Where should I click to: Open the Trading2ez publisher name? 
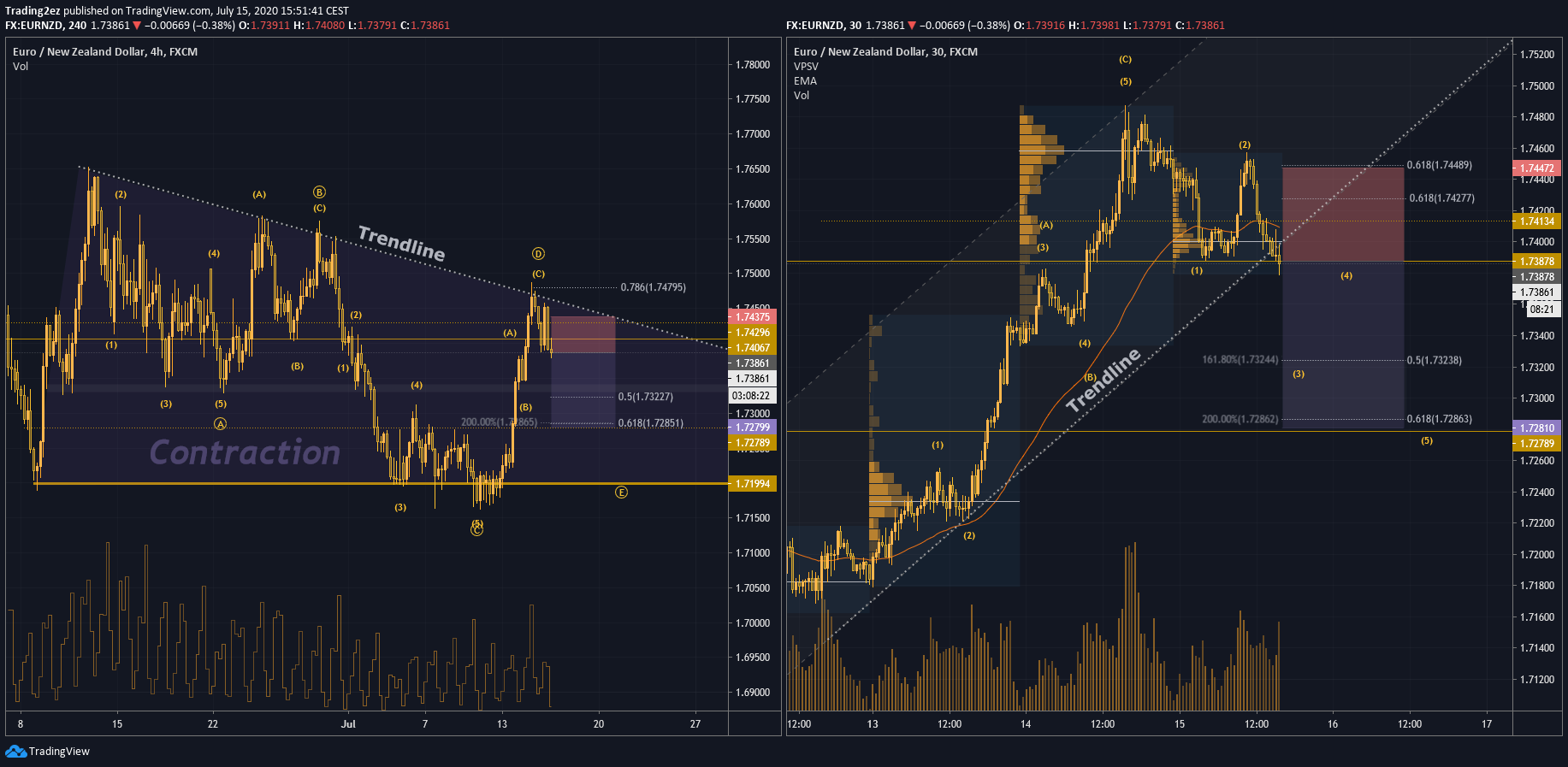pos(33,11)
